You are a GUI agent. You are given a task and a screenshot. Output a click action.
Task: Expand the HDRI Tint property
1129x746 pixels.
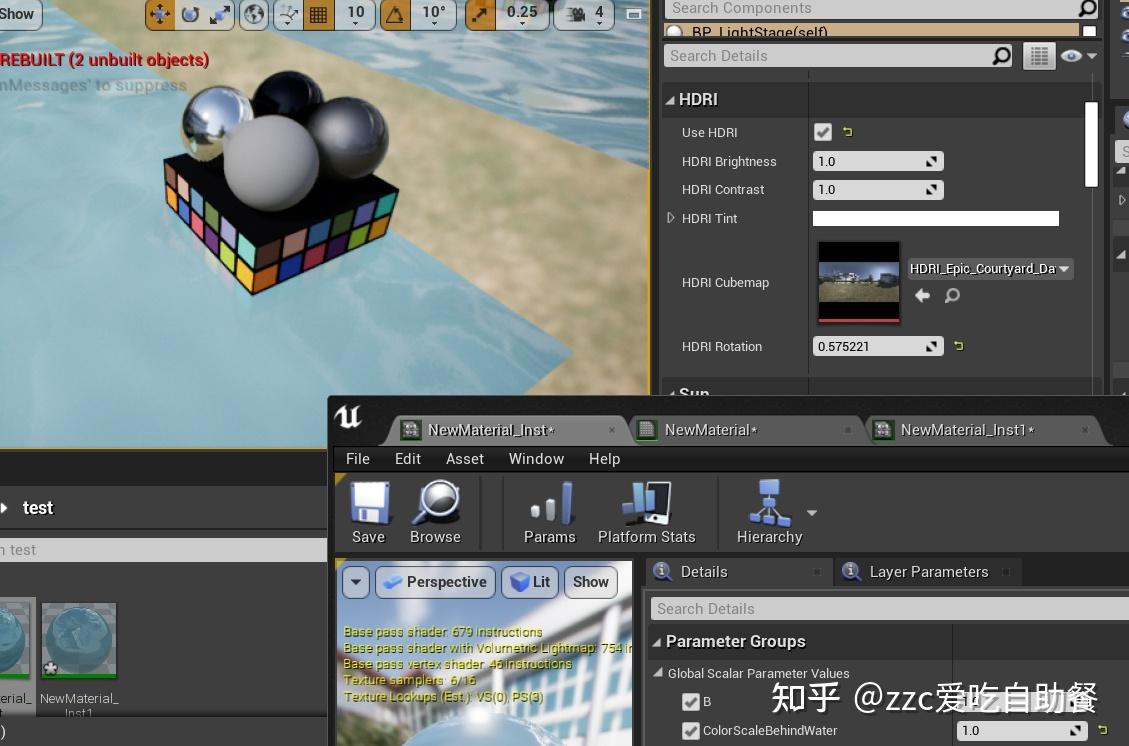coord(670,217)
